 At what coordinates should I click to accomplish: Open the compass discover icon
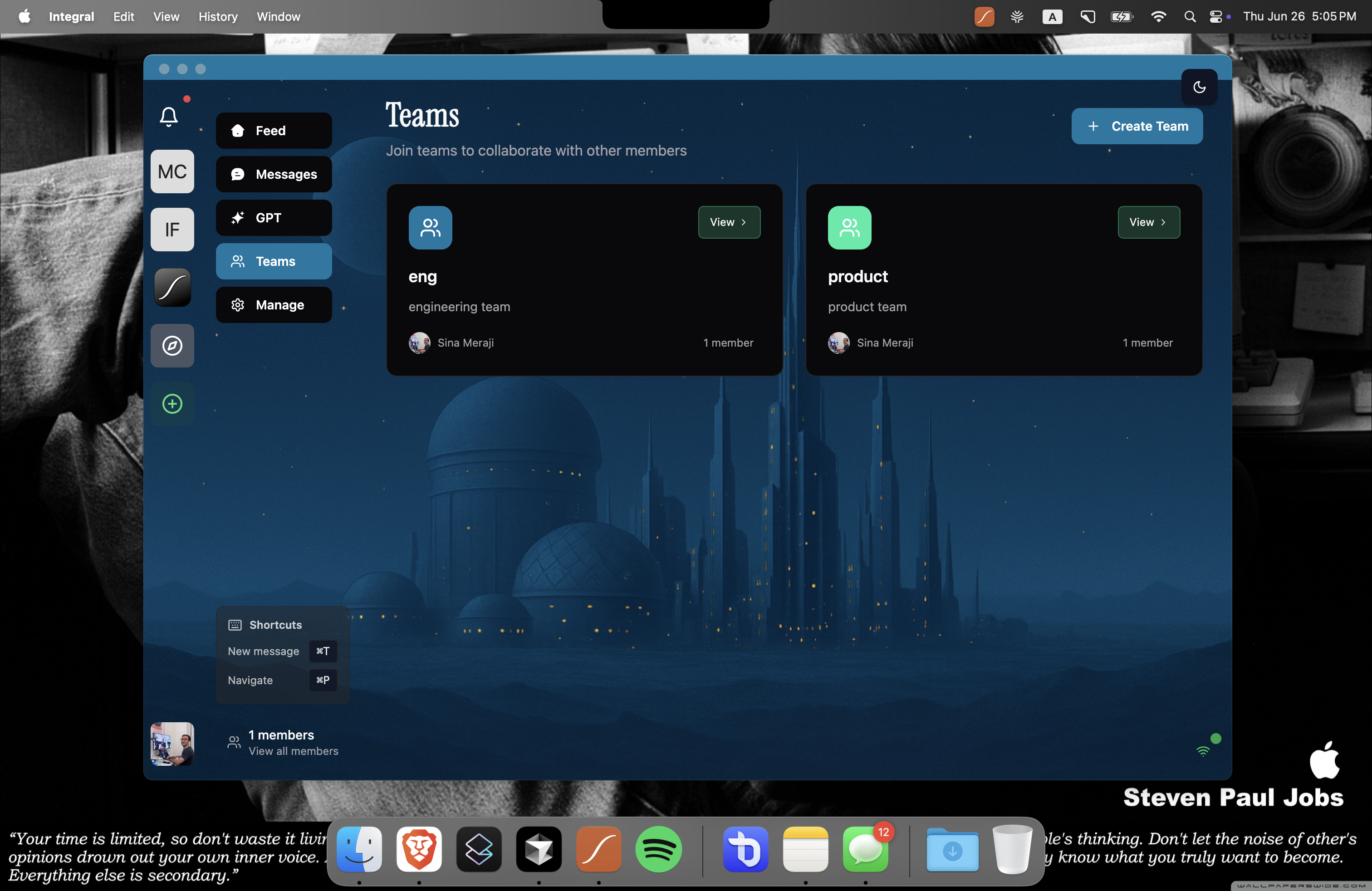pos(172,346)
